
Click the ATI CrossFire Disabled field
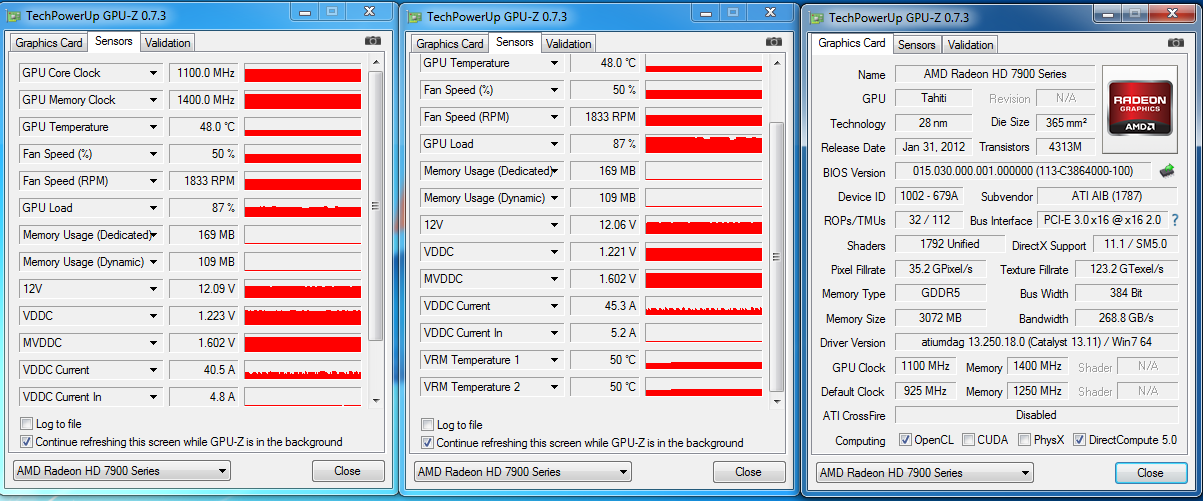(x=1039, y=415)
